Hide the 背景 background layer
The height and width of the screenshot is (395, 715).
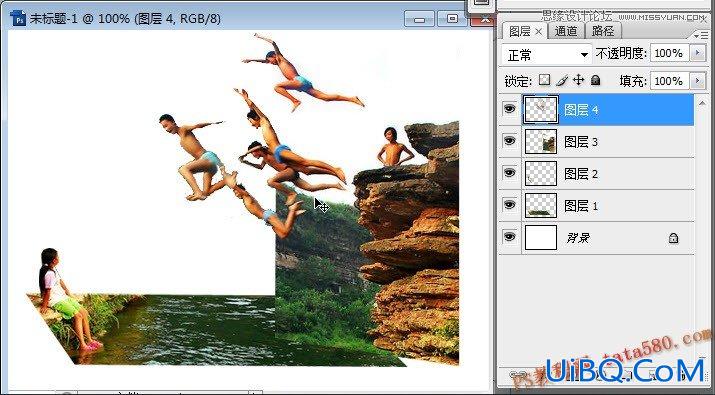[x=509, y=237]
